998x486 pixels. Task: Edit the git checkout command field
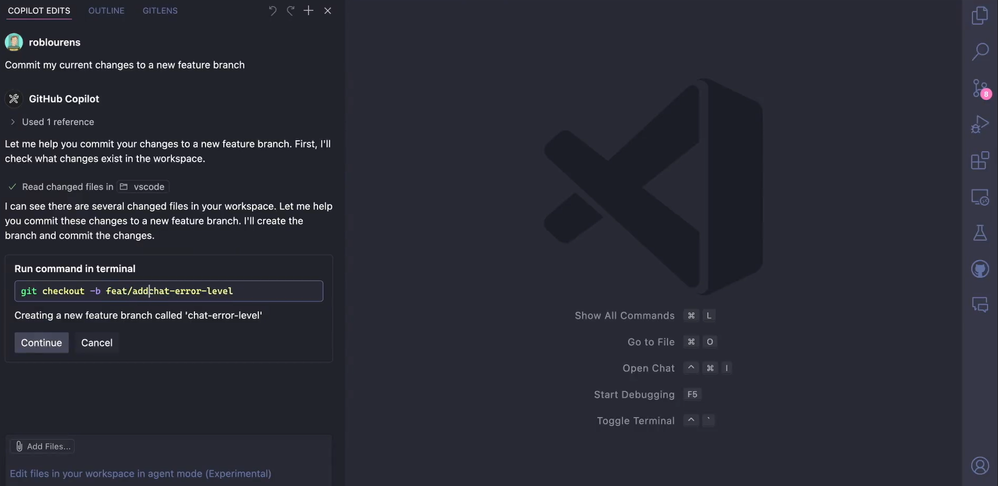(169, 291)
